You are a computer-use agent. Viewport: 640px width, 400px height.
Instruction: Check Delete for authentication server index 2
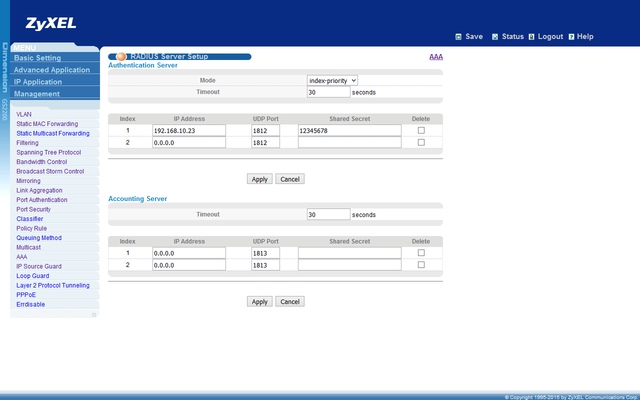(421, 142)
